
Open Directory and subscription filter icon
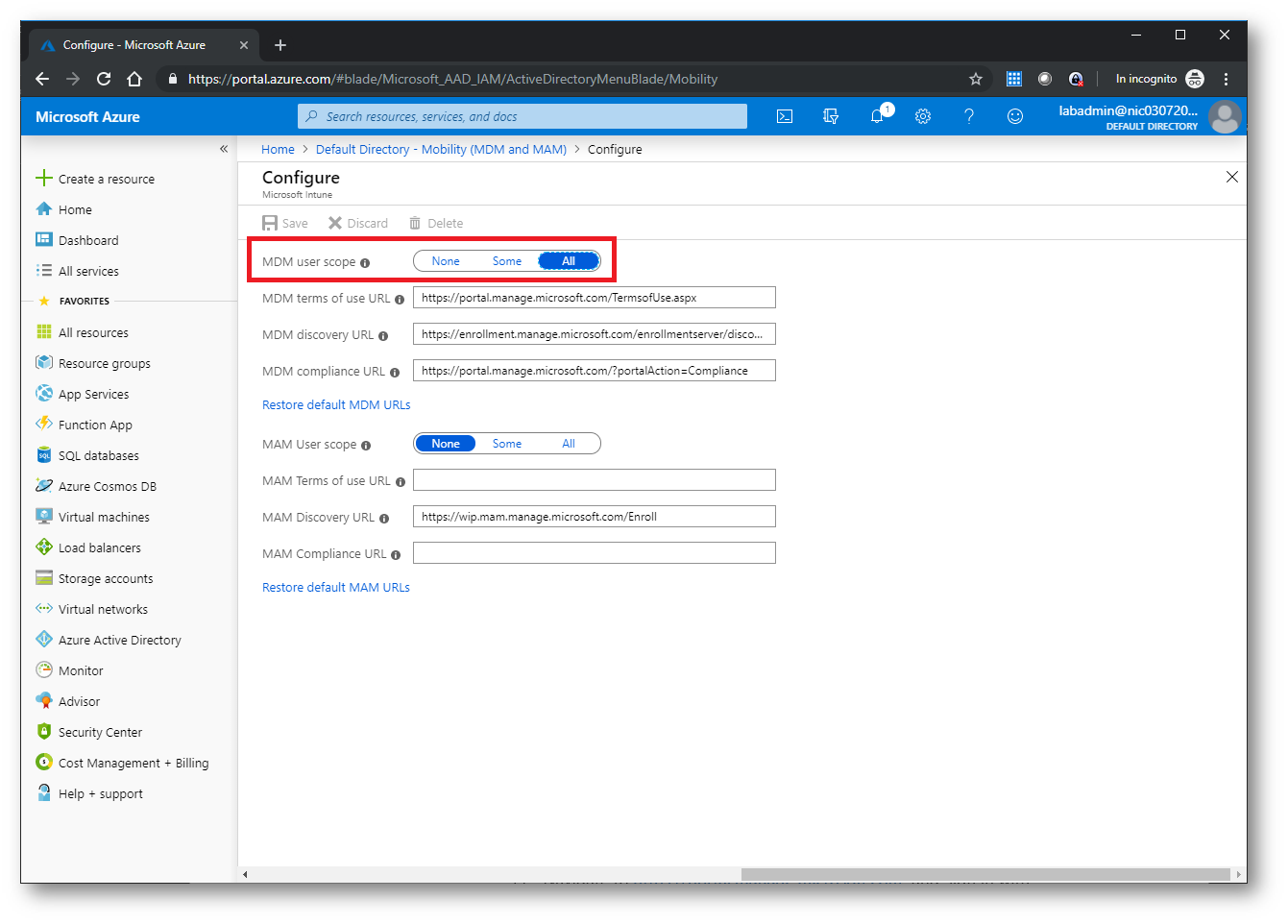pyautogui.click(x=831, y=116)
